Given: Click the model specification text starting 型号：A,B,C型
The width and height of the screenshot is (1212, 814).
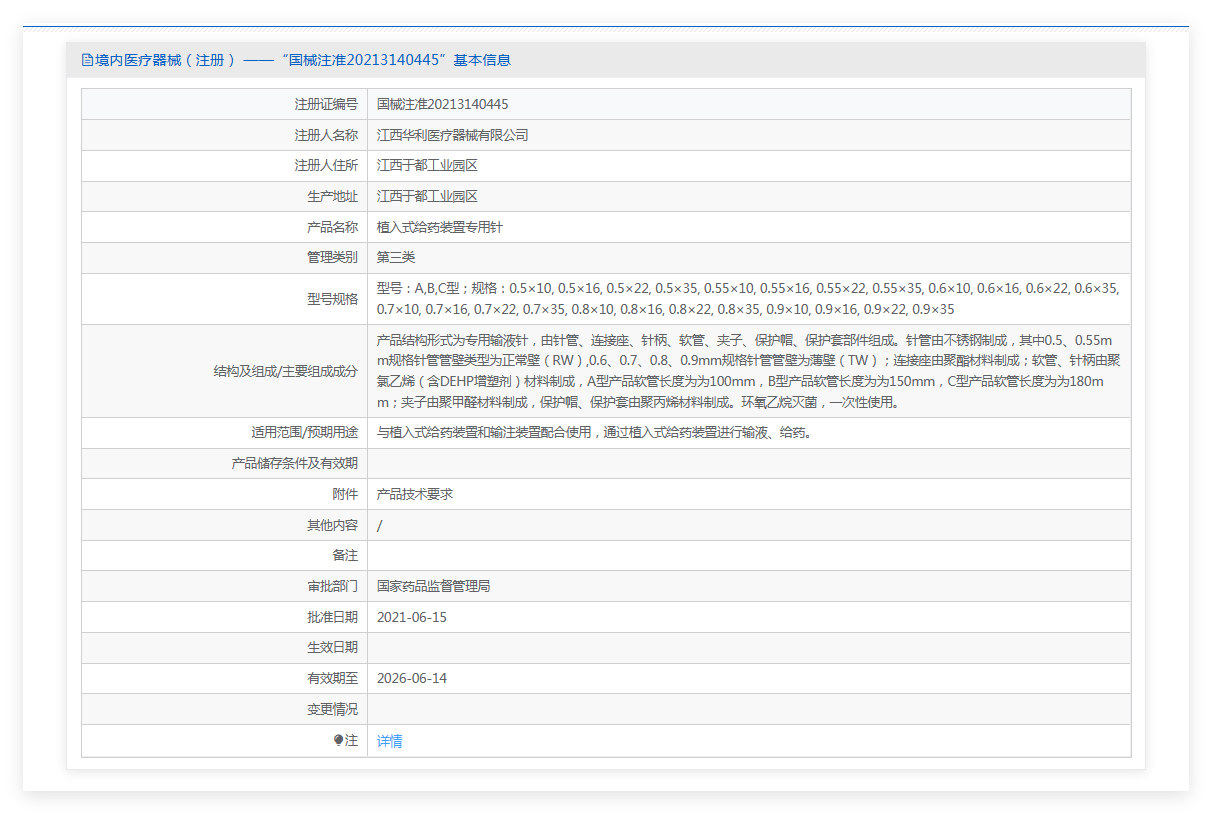Looking at the screenshot, I should [x=749, y=299].
